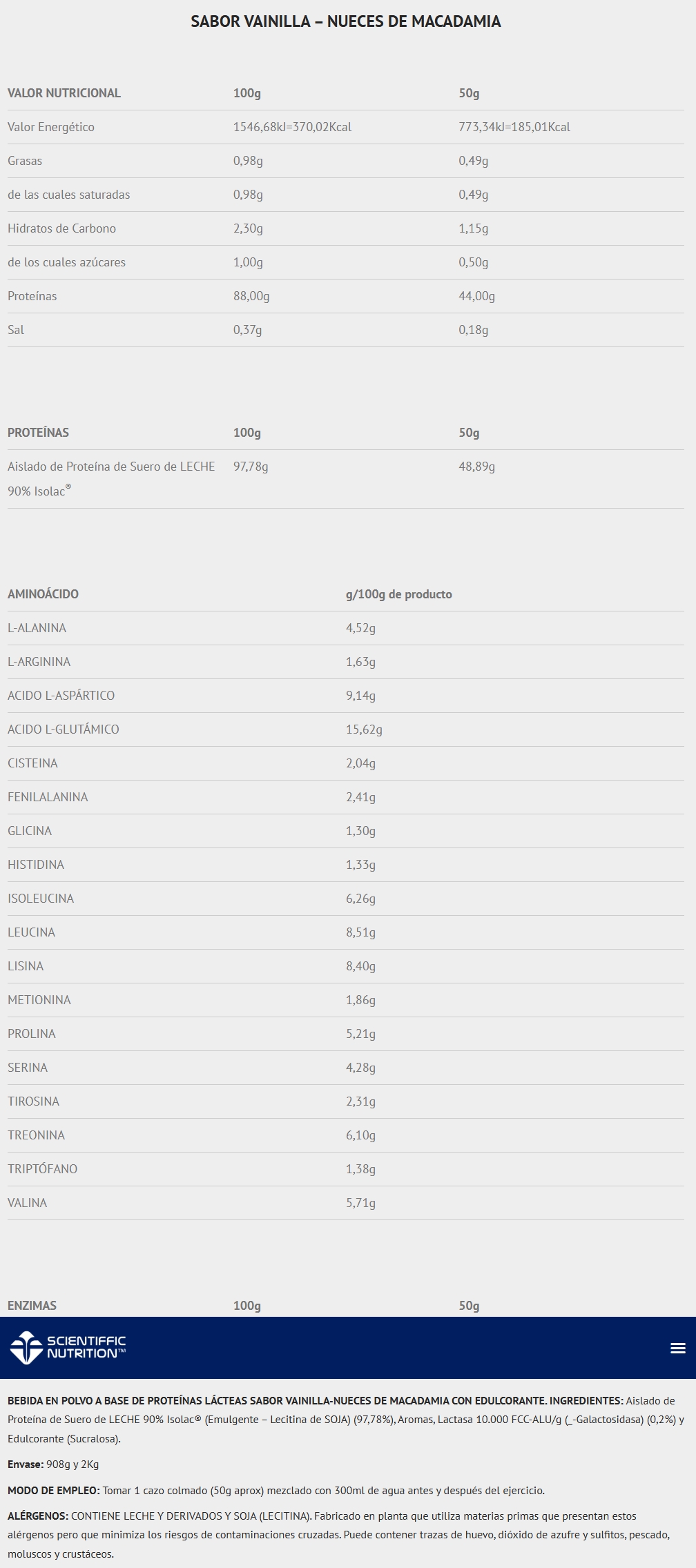Click Aislado de Proteína de Suero de Leche label
The image size is (696, 1568).
click(x=111, y=467)
